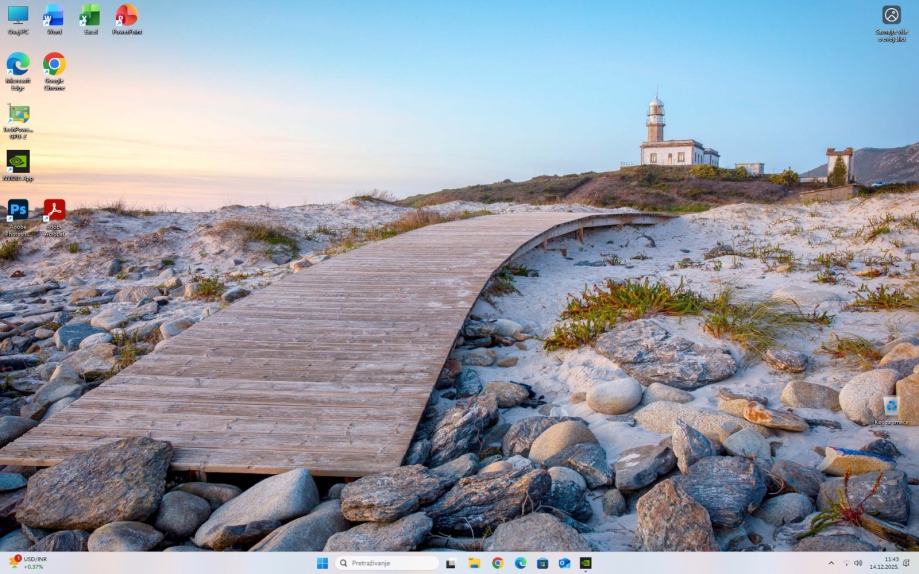919x574 pixels.
Task: Expand the hidden system tray icons
Action: click(x=830, y=563)
